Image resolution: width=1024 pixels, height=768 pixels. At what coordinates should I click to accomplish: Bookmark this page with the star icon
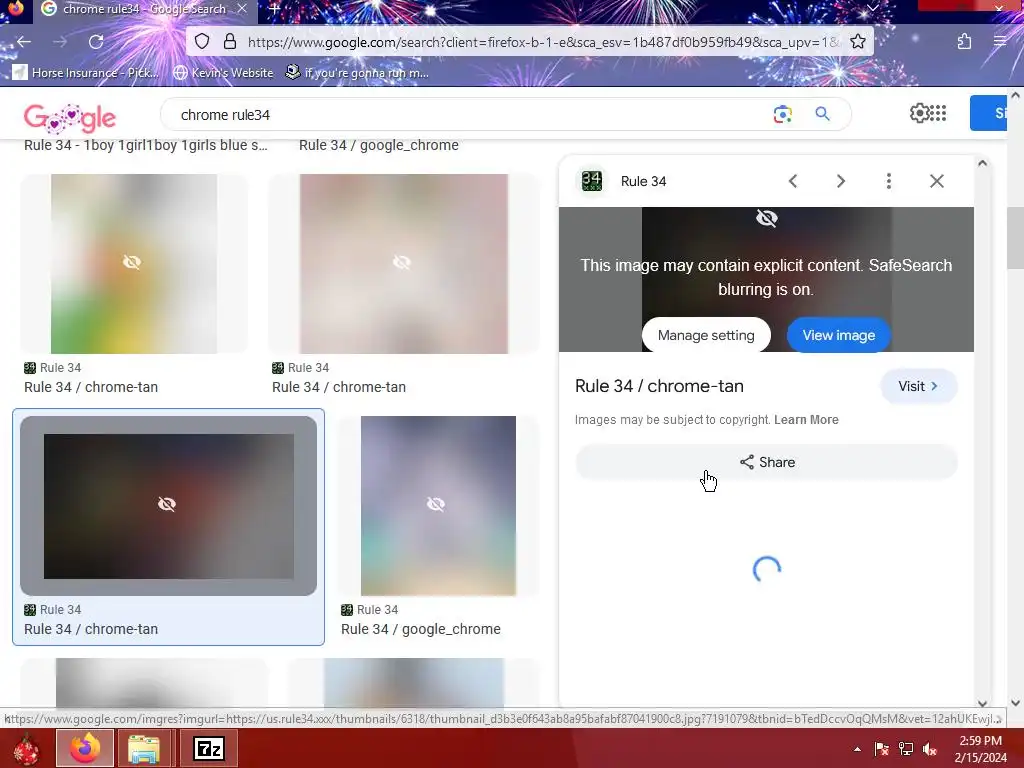pos(858,42)
